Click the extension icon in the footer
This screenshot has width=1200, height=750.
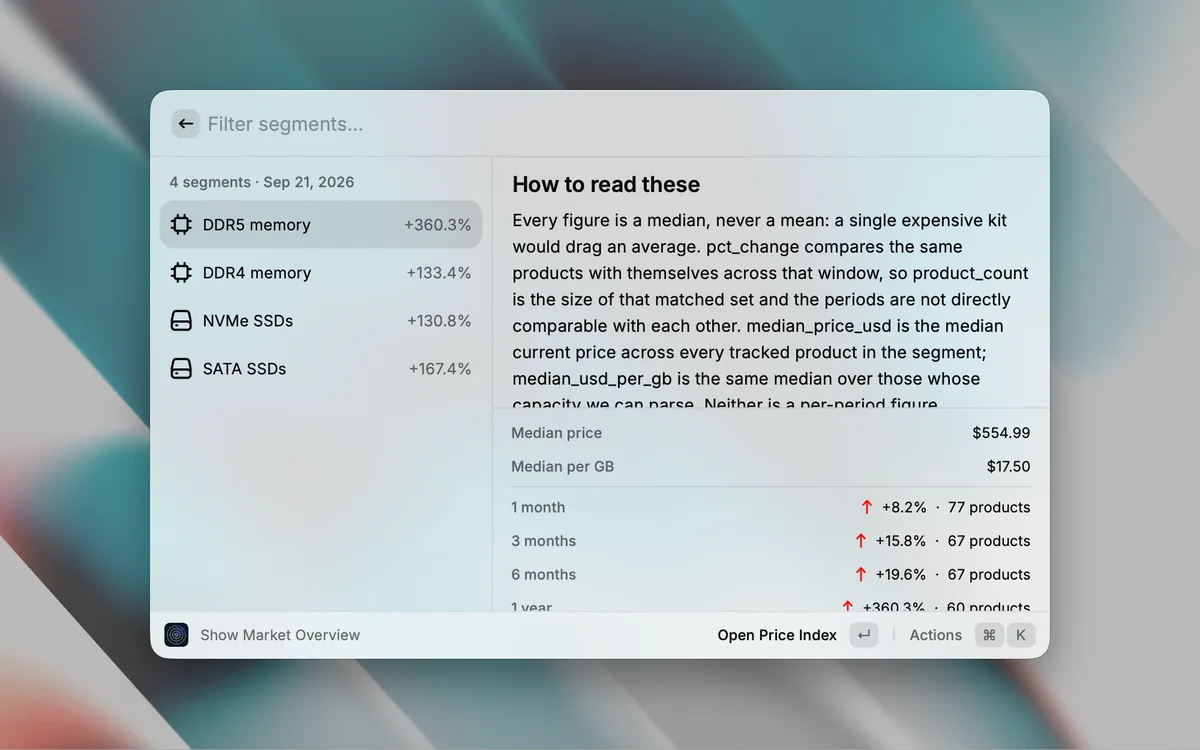pos(176,635)
